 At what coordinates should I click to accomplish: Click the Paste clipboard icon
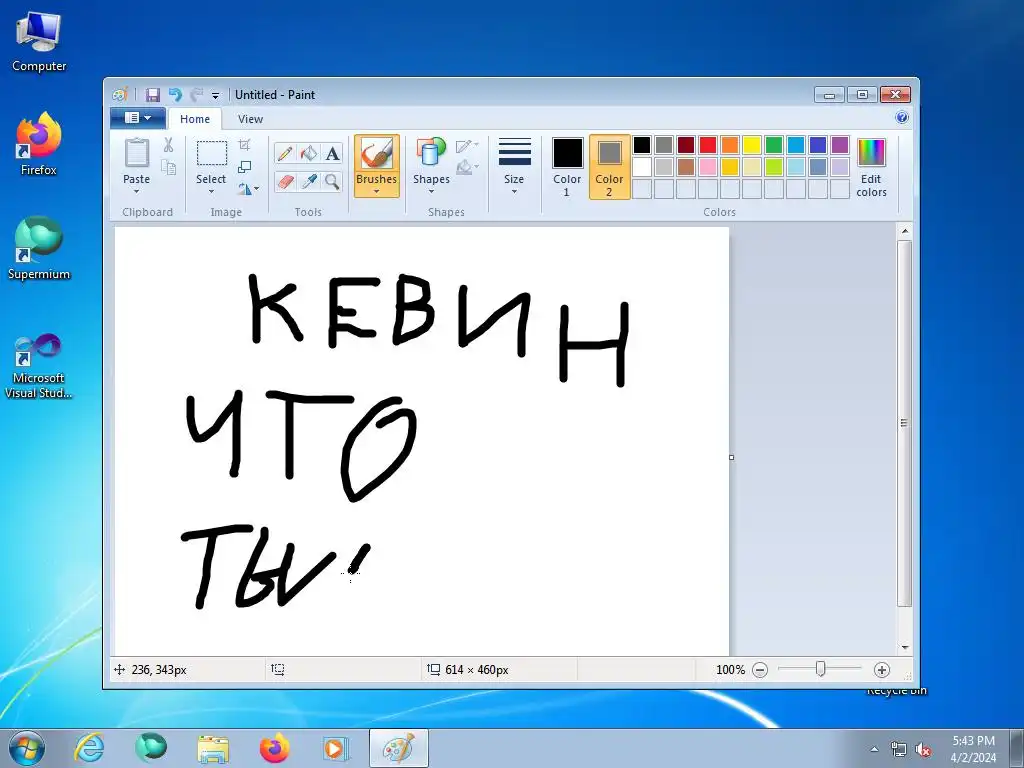[x=136, y=153]
